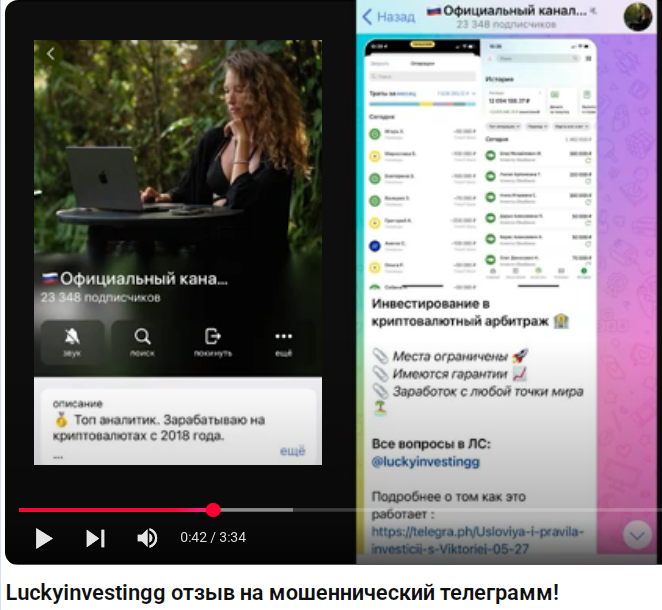Image resolution: width=662 pixels, height=610 pixels.
Task: Open channel search with the magnifier icon
Action: (142, 340)
